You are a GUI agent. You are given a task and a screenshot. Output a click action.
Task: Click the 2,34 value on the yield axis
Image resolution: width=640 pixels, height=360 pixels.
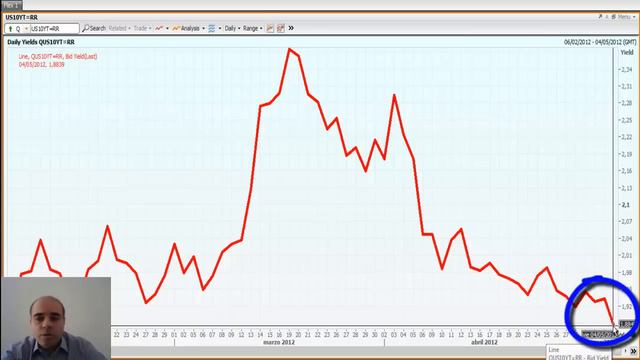click(626, 69)
